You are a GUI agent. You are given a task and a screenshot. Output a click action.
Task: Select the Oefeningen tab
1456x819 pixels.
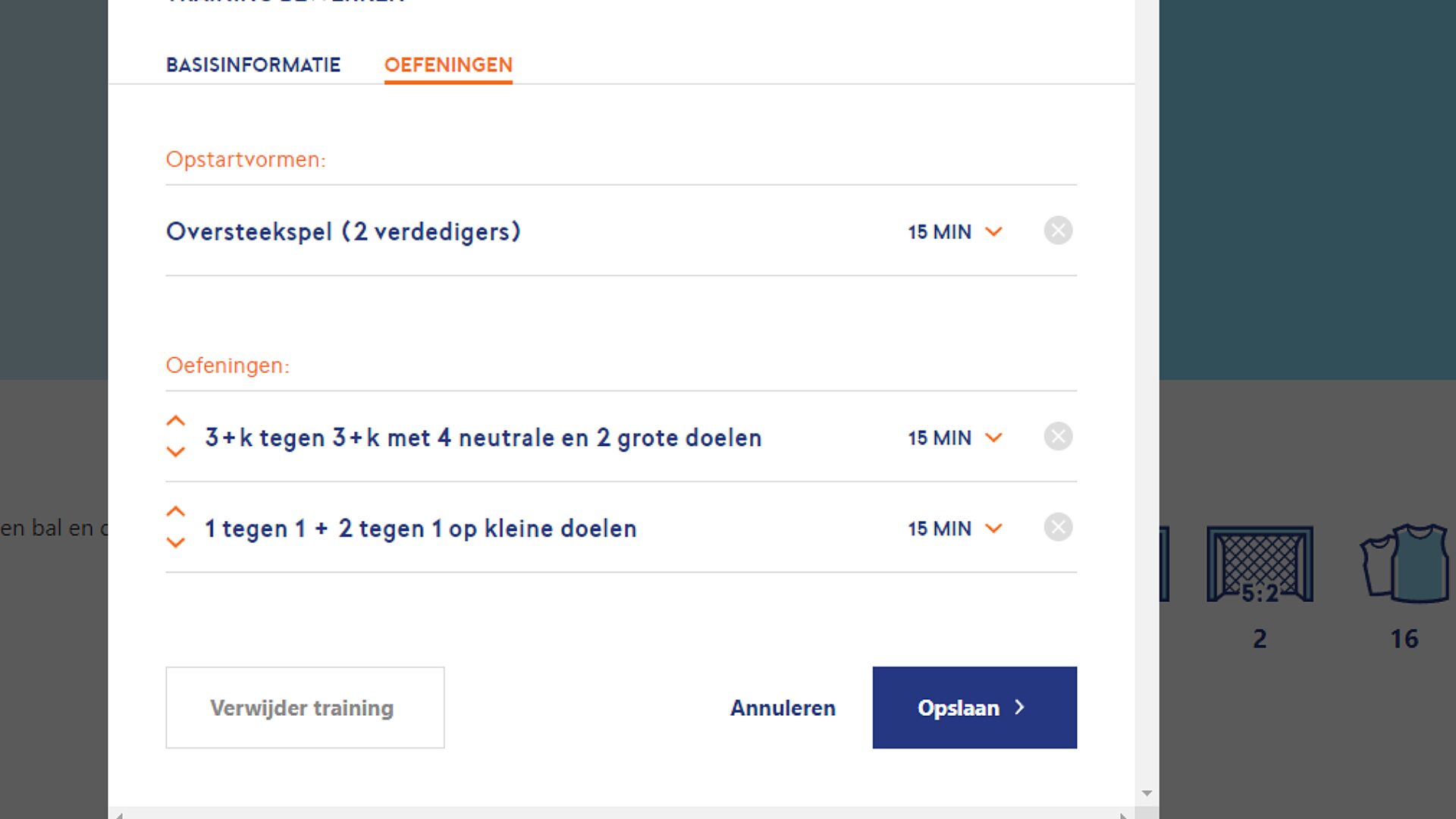coord(448,65)
